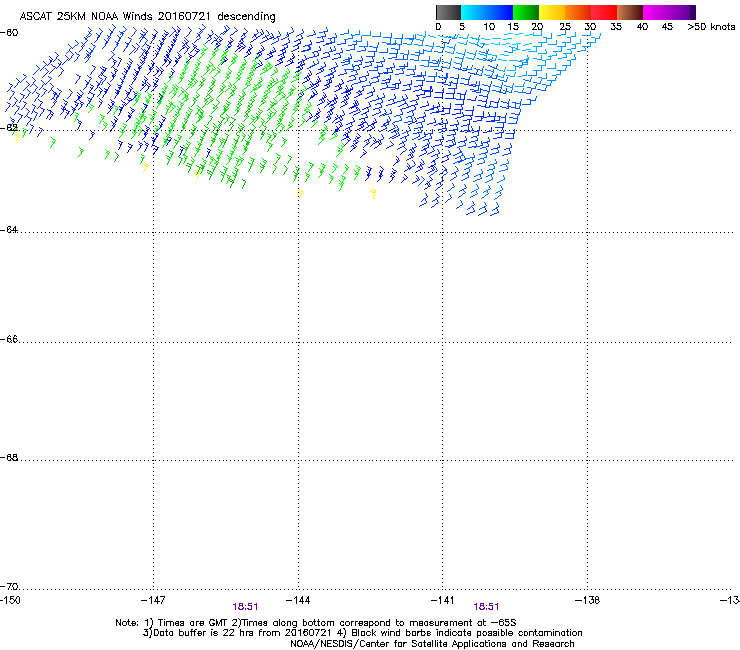Click the -70 latitude axis label

point(9,586)
